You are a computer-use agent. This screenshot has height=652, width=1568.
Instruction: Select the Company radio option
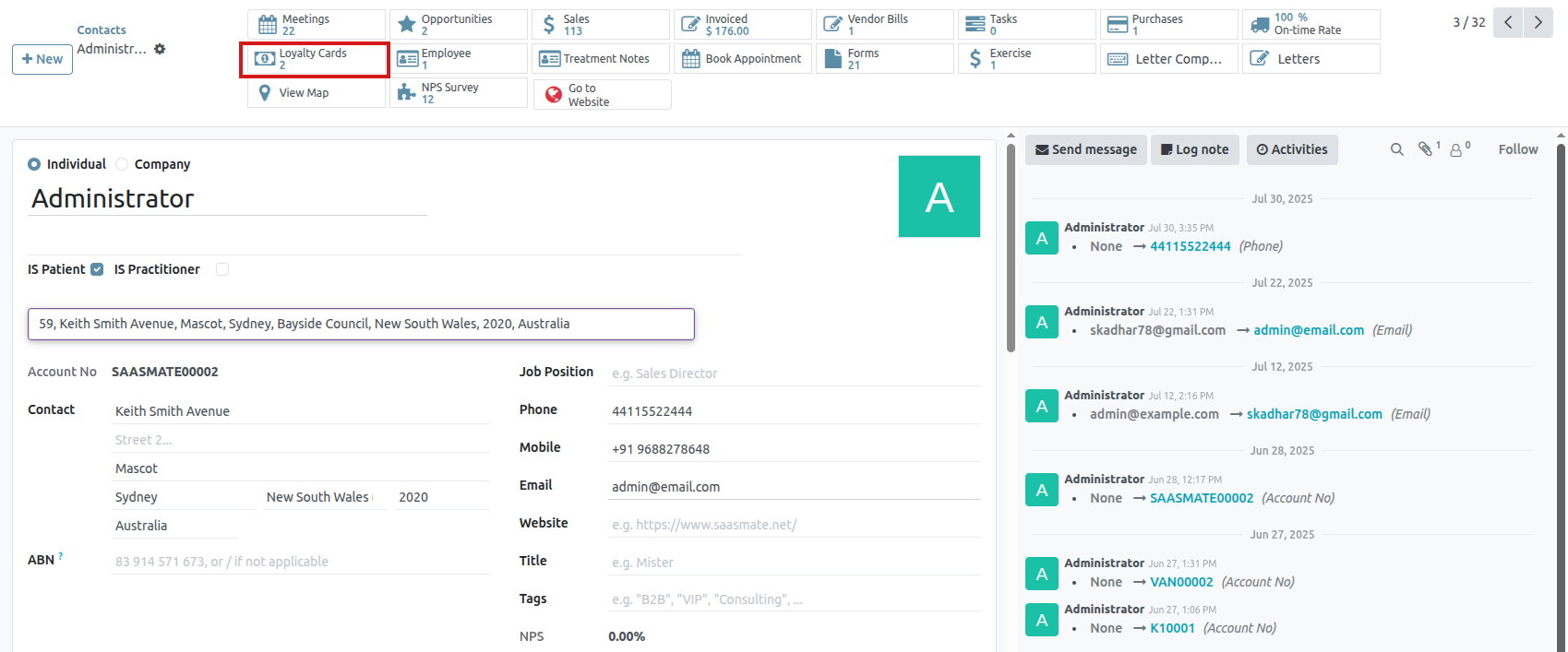click(122, 164)
